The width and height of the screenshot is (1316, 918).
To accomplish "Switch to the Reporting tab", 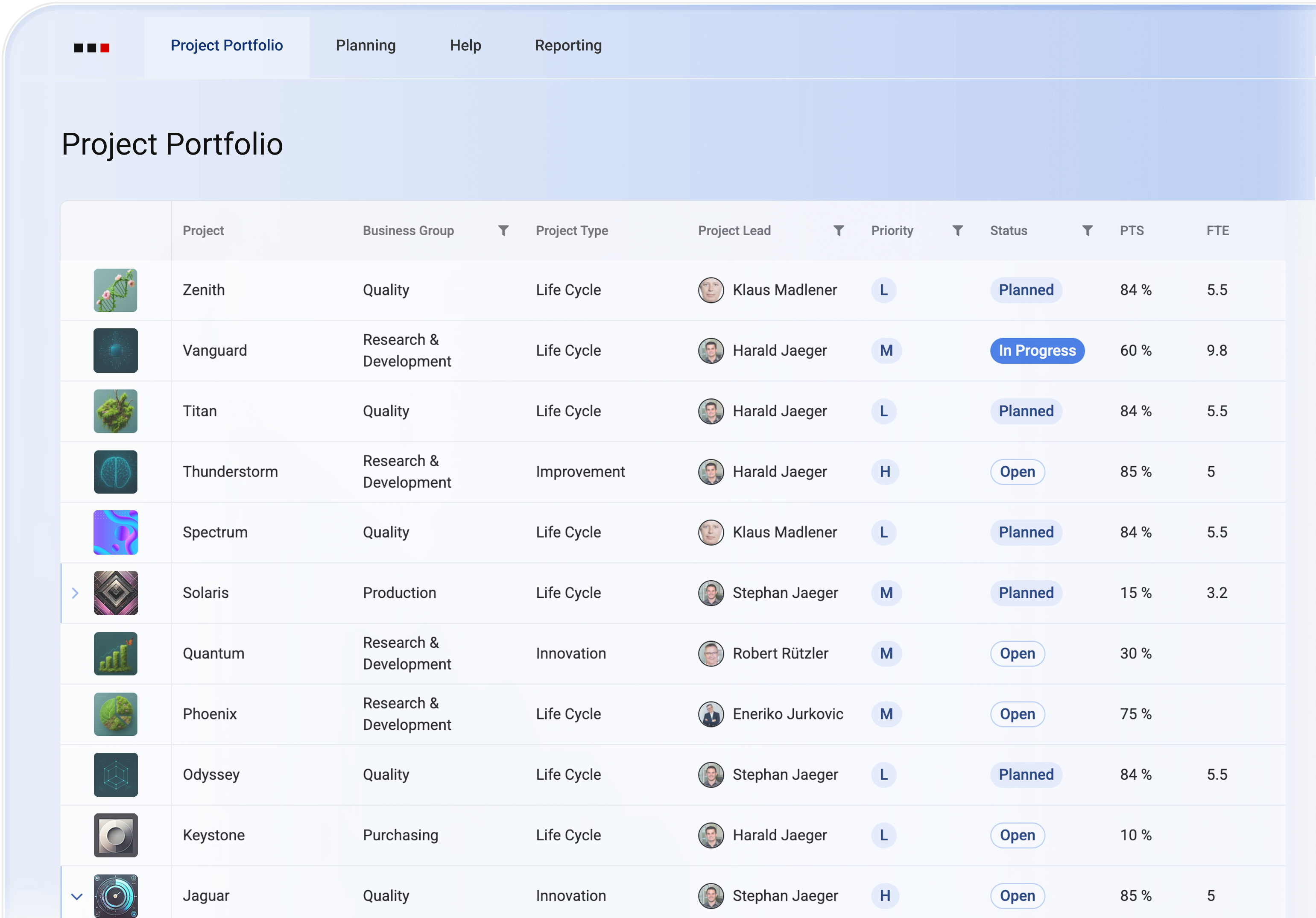I will coord(568,45).
